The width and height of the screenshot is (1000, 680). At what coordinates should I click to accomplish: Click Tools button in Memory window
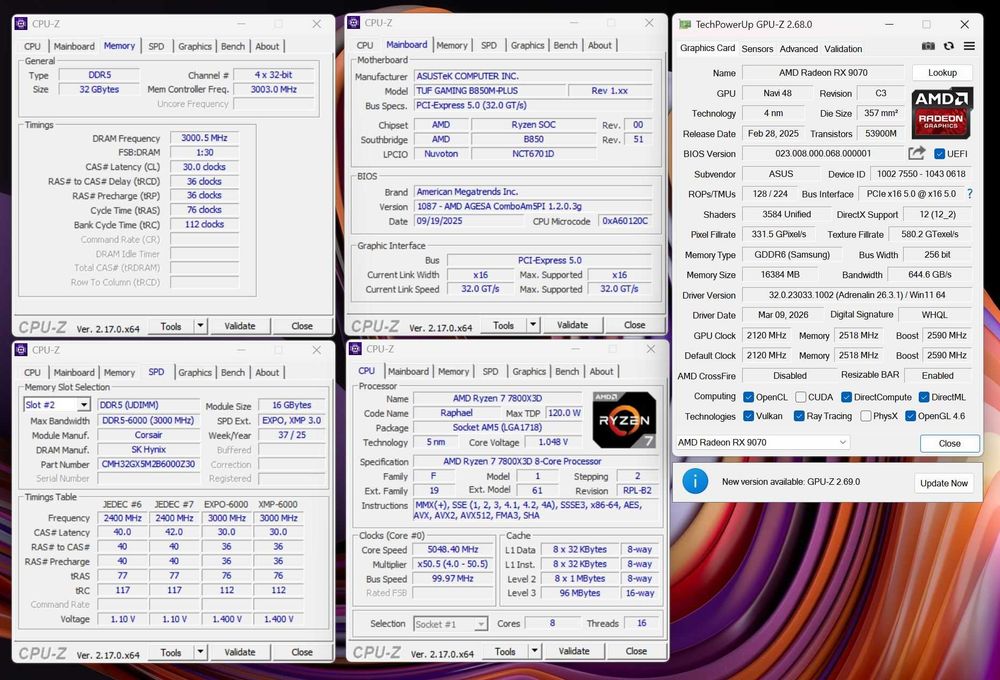coord(171,326)
